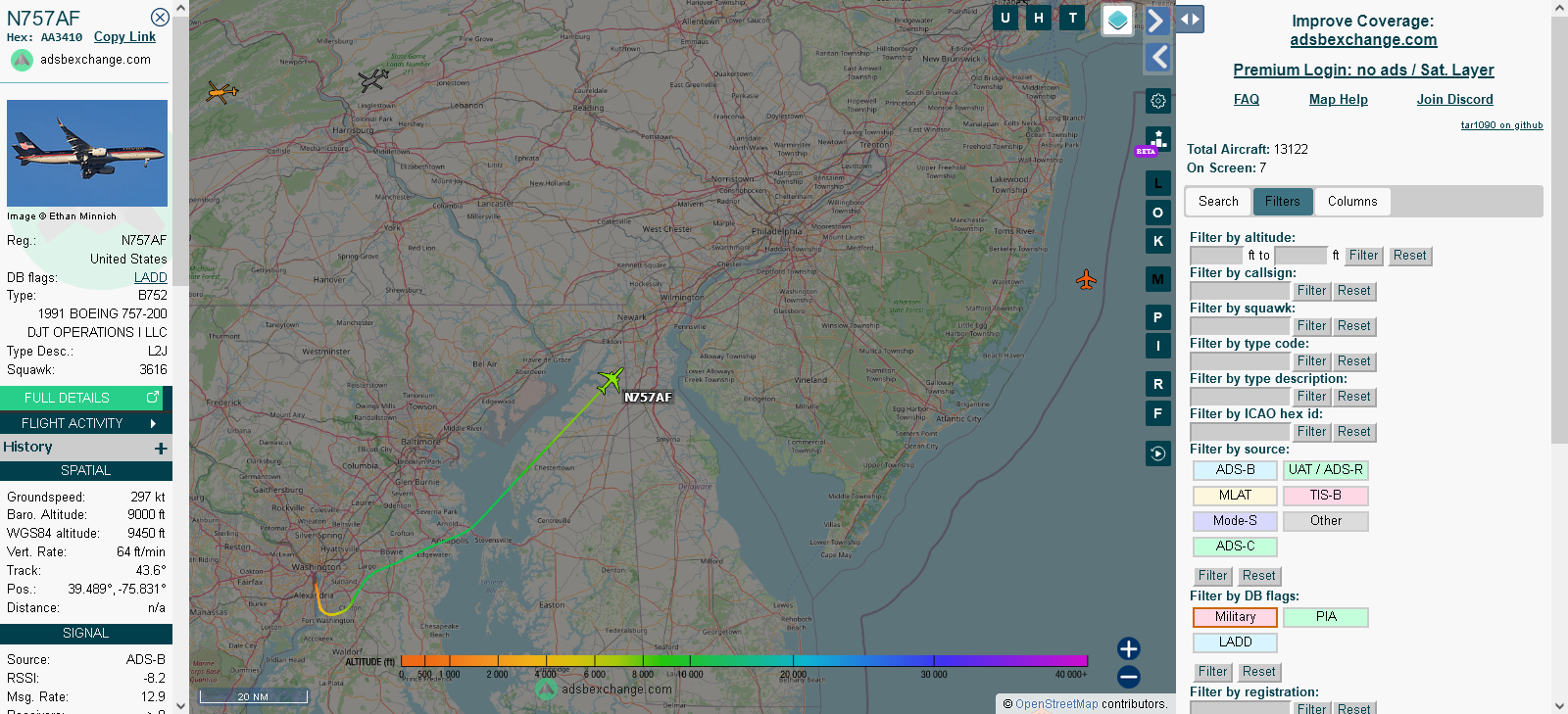
Task: Toggle the MLAT source filter
Action: click(x=1235, y=496)
